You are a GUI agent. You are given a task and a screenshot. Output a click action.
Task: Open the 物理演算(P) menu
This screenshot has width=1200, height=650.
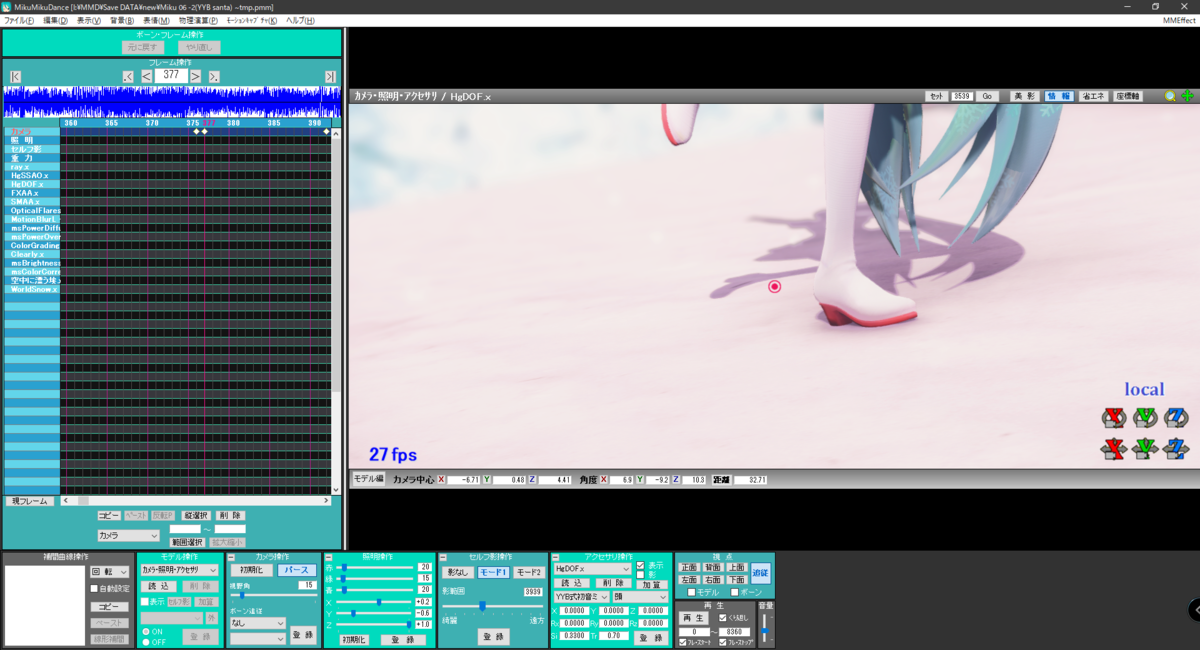pyautogui.click(x=199, y=20)
